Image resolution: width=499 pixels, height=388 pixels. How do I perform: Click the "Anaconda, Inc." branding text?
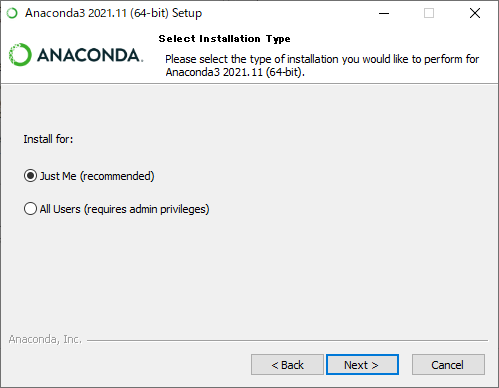45,339
